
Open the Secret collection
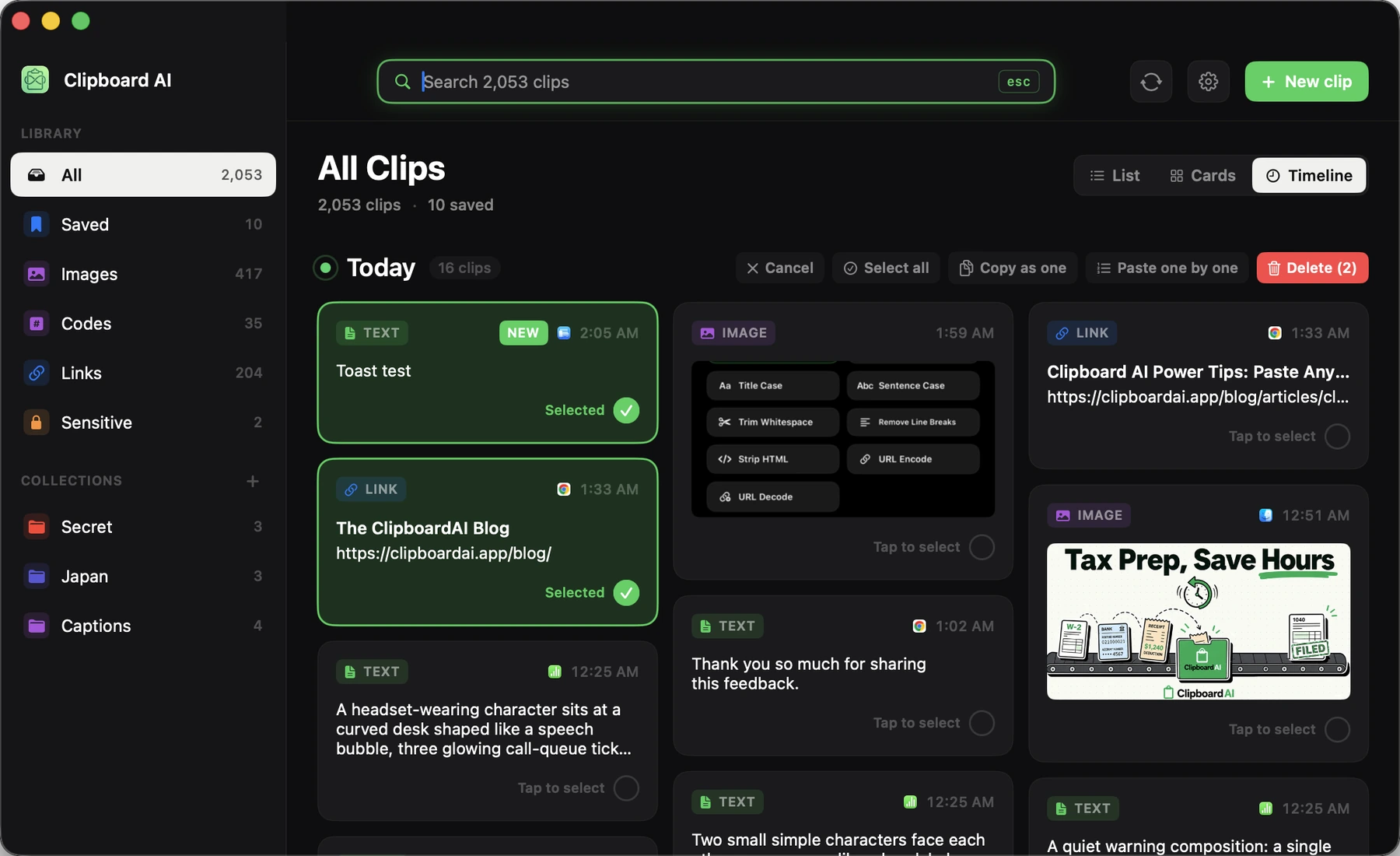(143, 527)
